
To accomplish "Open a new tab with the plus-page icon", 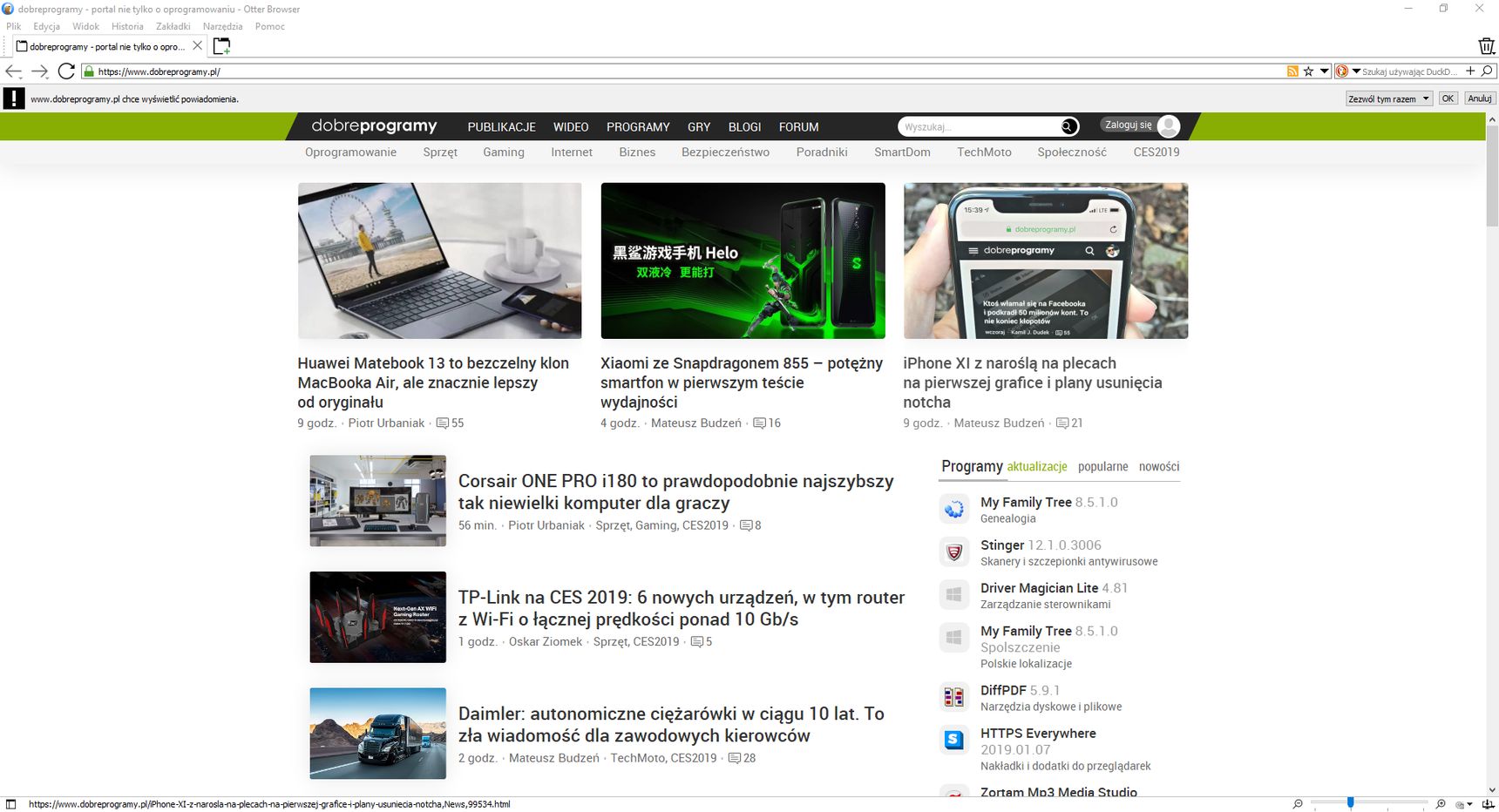I will (x=222, y=46).
